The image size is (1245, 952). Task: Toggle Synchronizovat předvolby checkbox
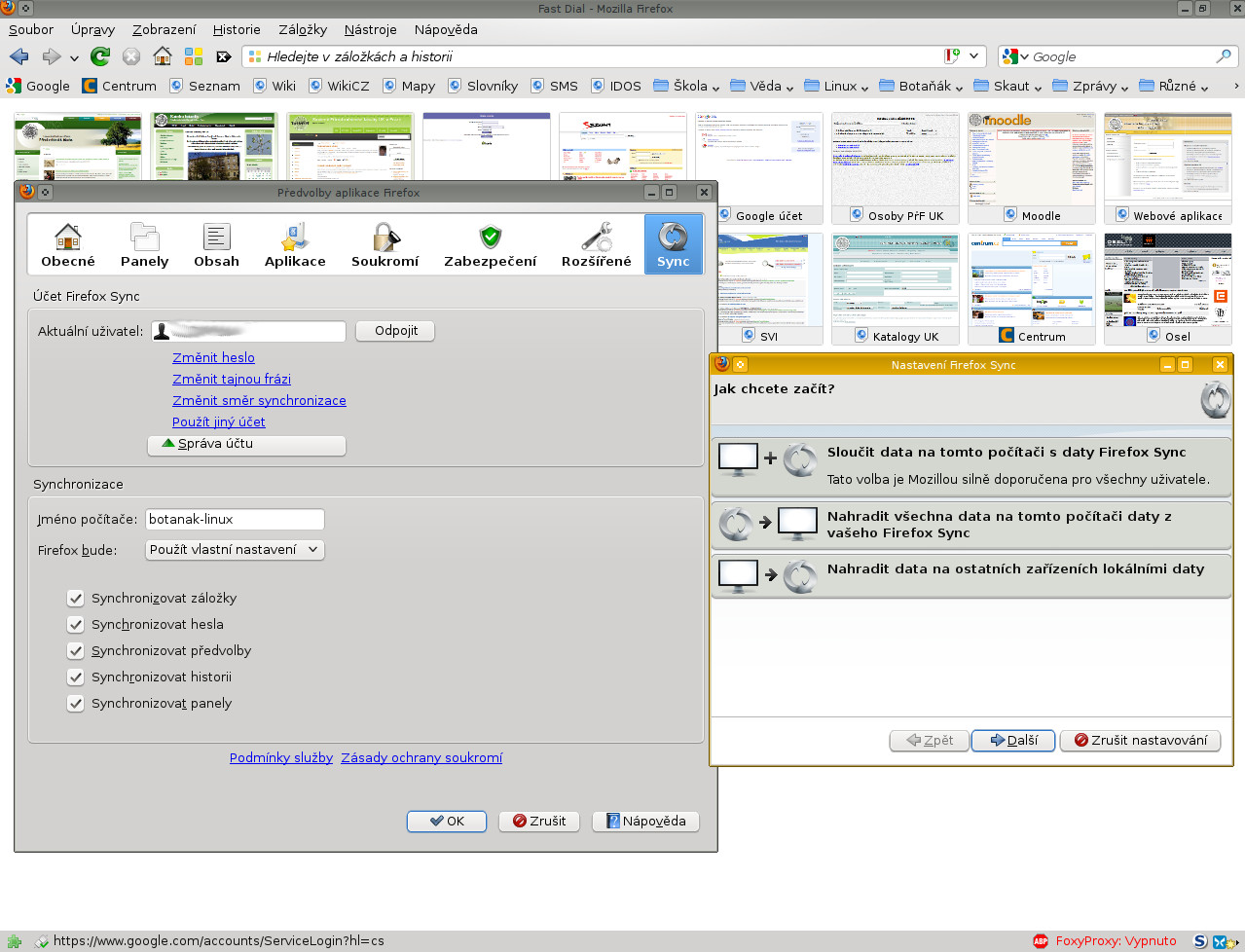click(75, 650)
